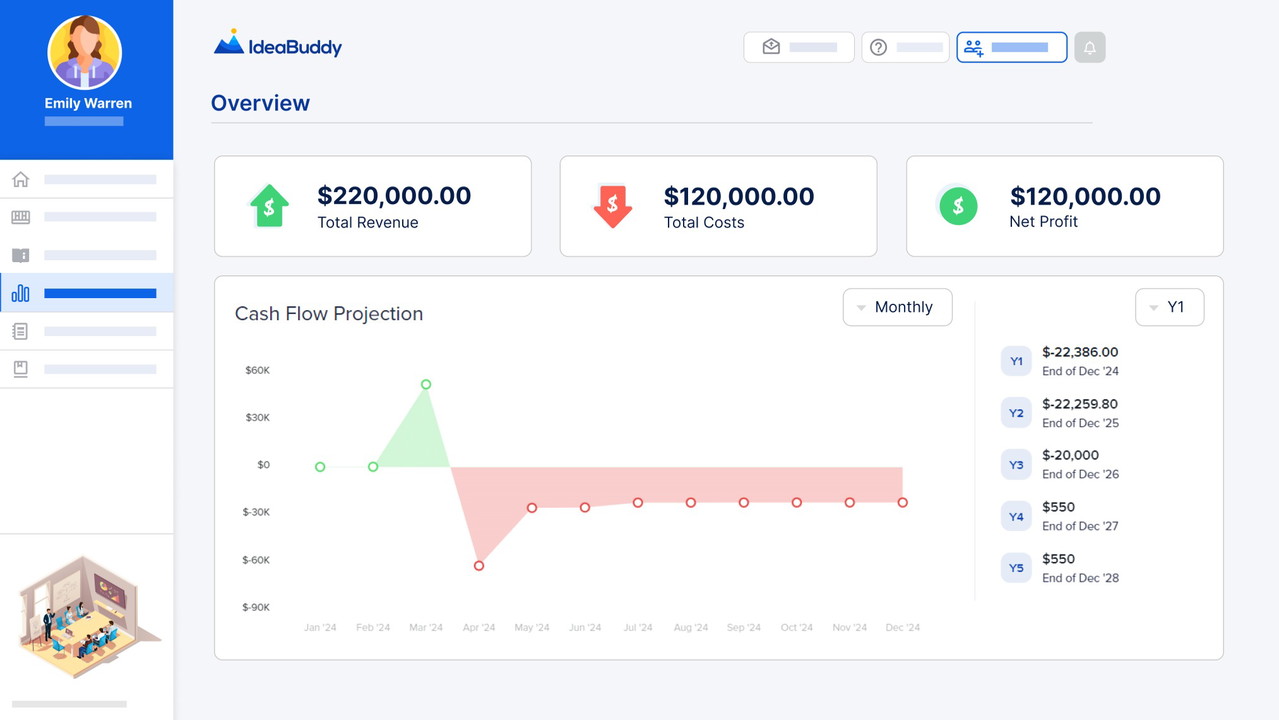Image resolution: width=1279 pixels, height=720 pixels.
Task: Open the bar chart sidebar item
Action: point(20,293)
